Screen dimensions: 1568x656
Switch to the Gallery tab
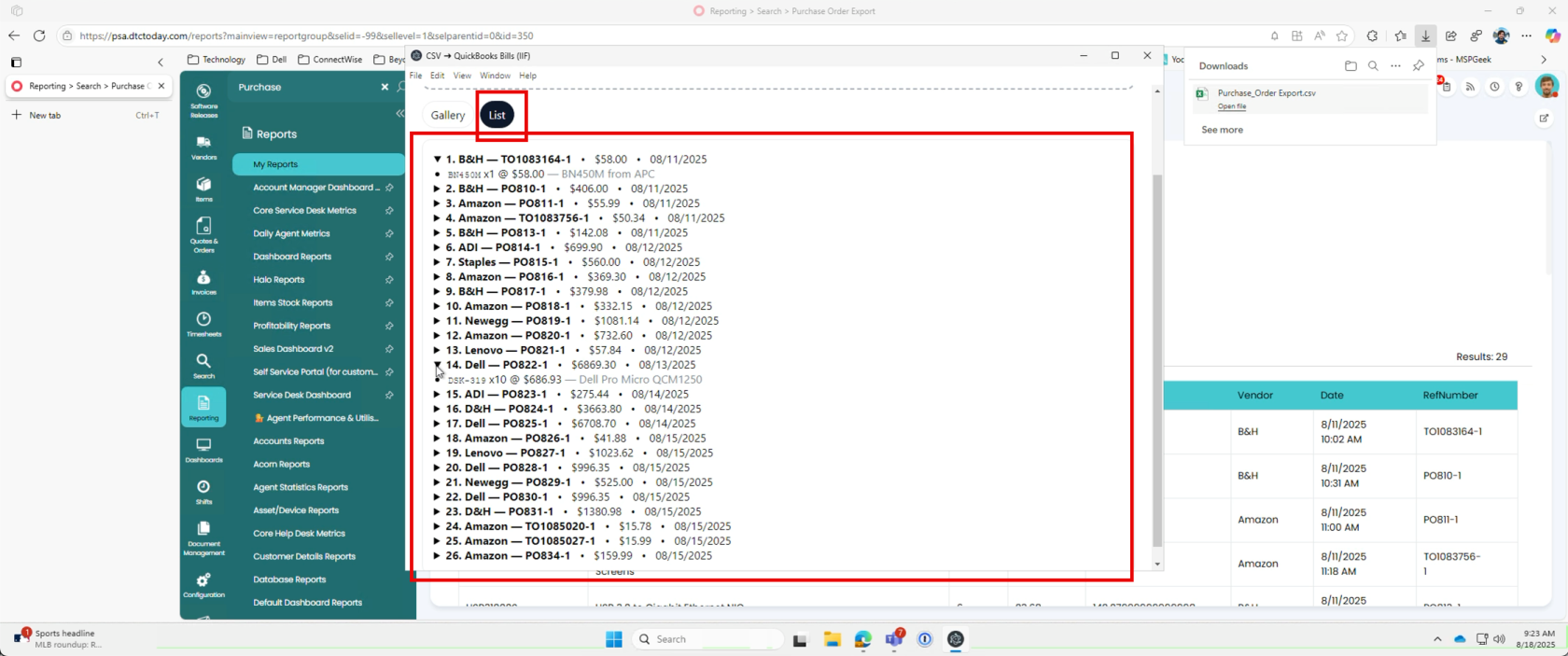(448, 116)
